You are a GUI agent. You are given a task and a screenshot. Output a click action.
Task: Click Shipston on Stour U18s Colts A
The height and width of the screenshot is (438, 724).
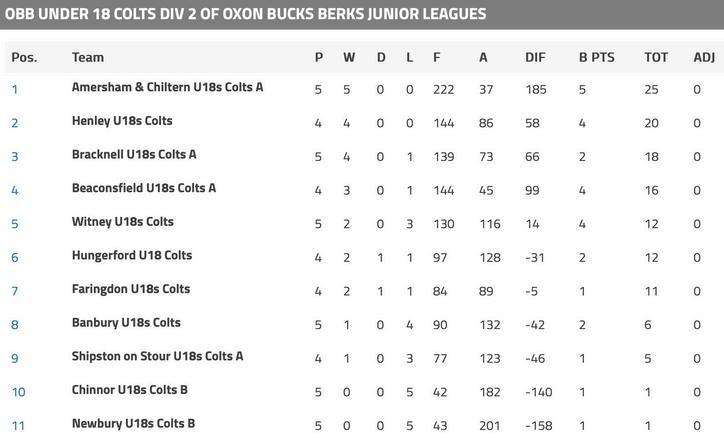pos(157,357)
